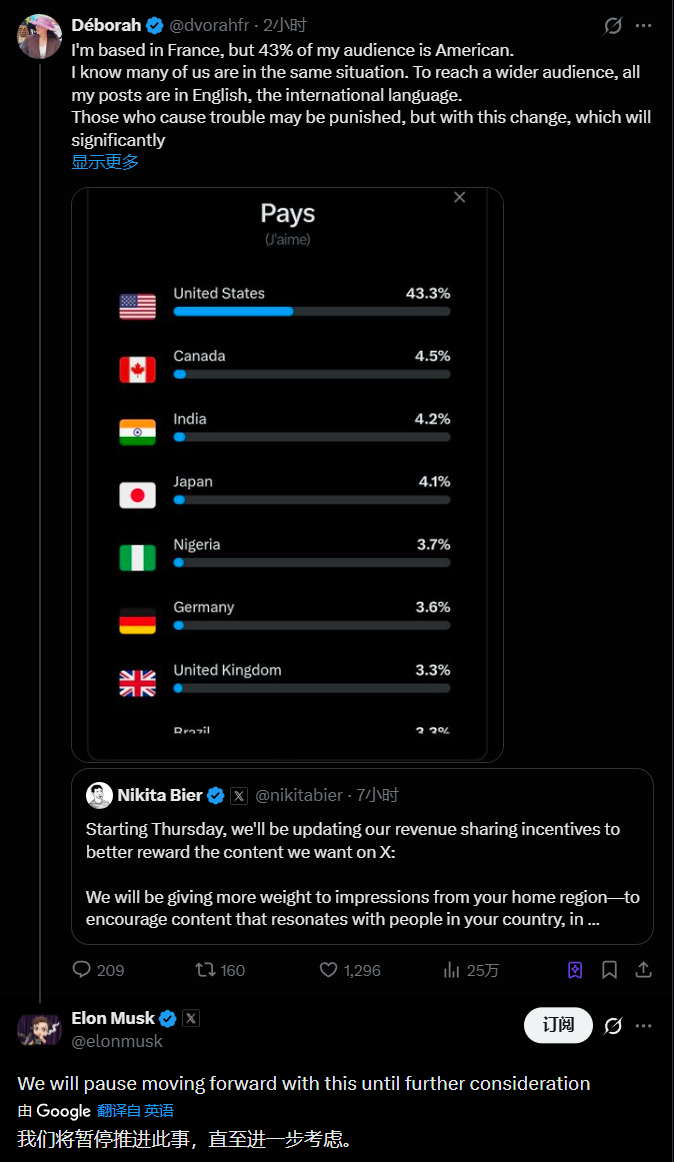This screenshot has height=1162, width=674.
Task: Open Elon Musk's profile avatar
Action: (40, 1029)
